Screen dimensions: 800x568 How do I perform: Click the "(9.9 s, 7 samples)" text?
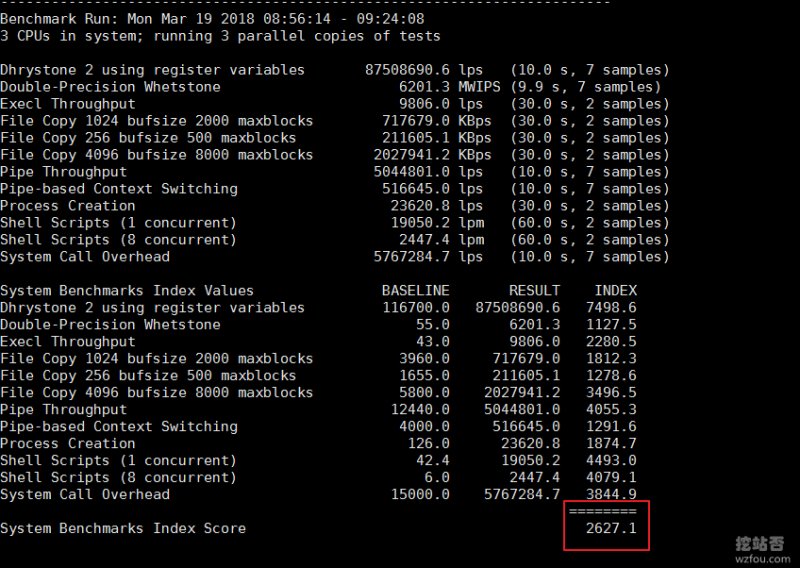[x=586, y=87]
